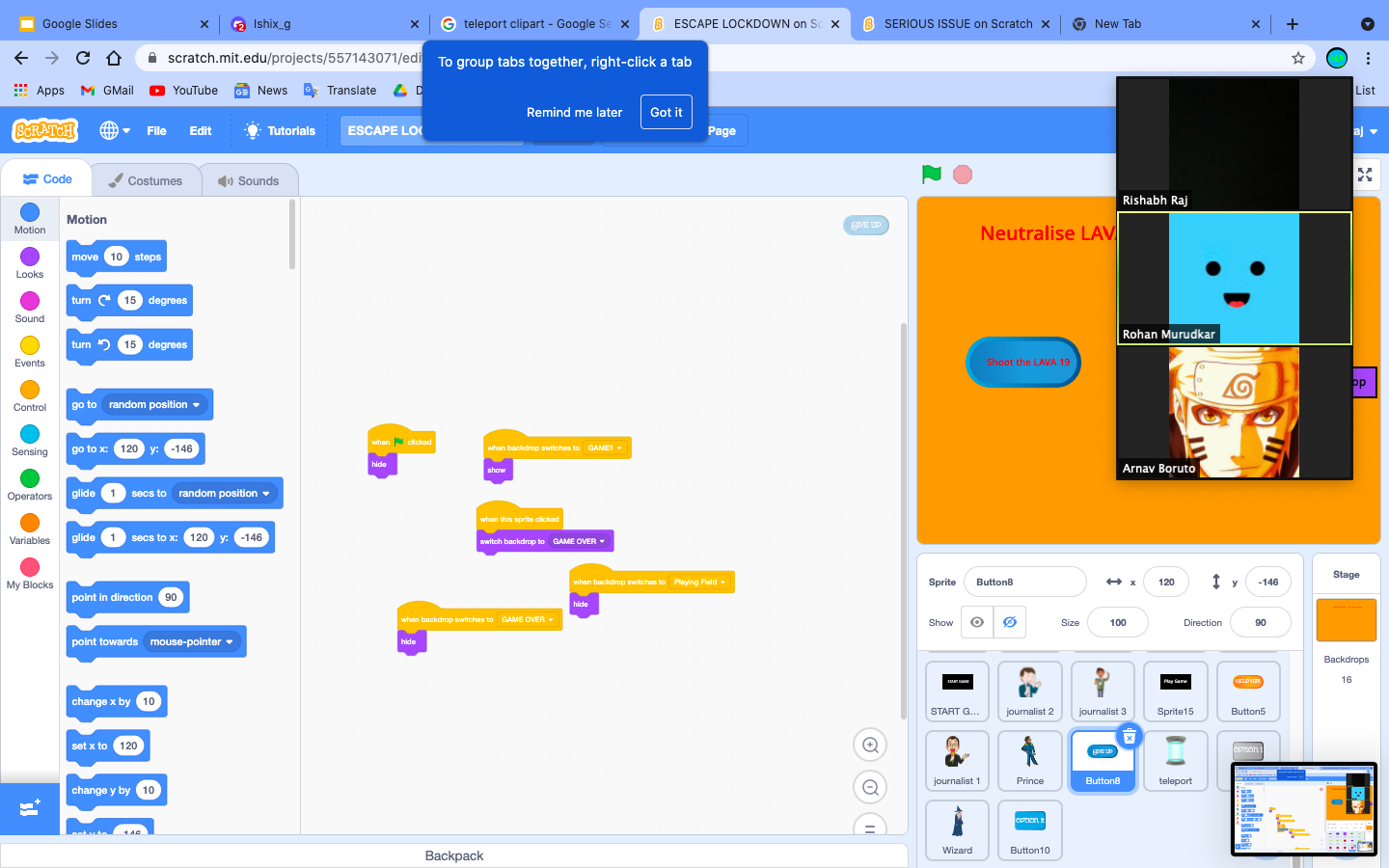This screenshot has width=1389, height=868.
Task: Open the switch backdrop GAME OVER dropdown
Action: point(579,541)
